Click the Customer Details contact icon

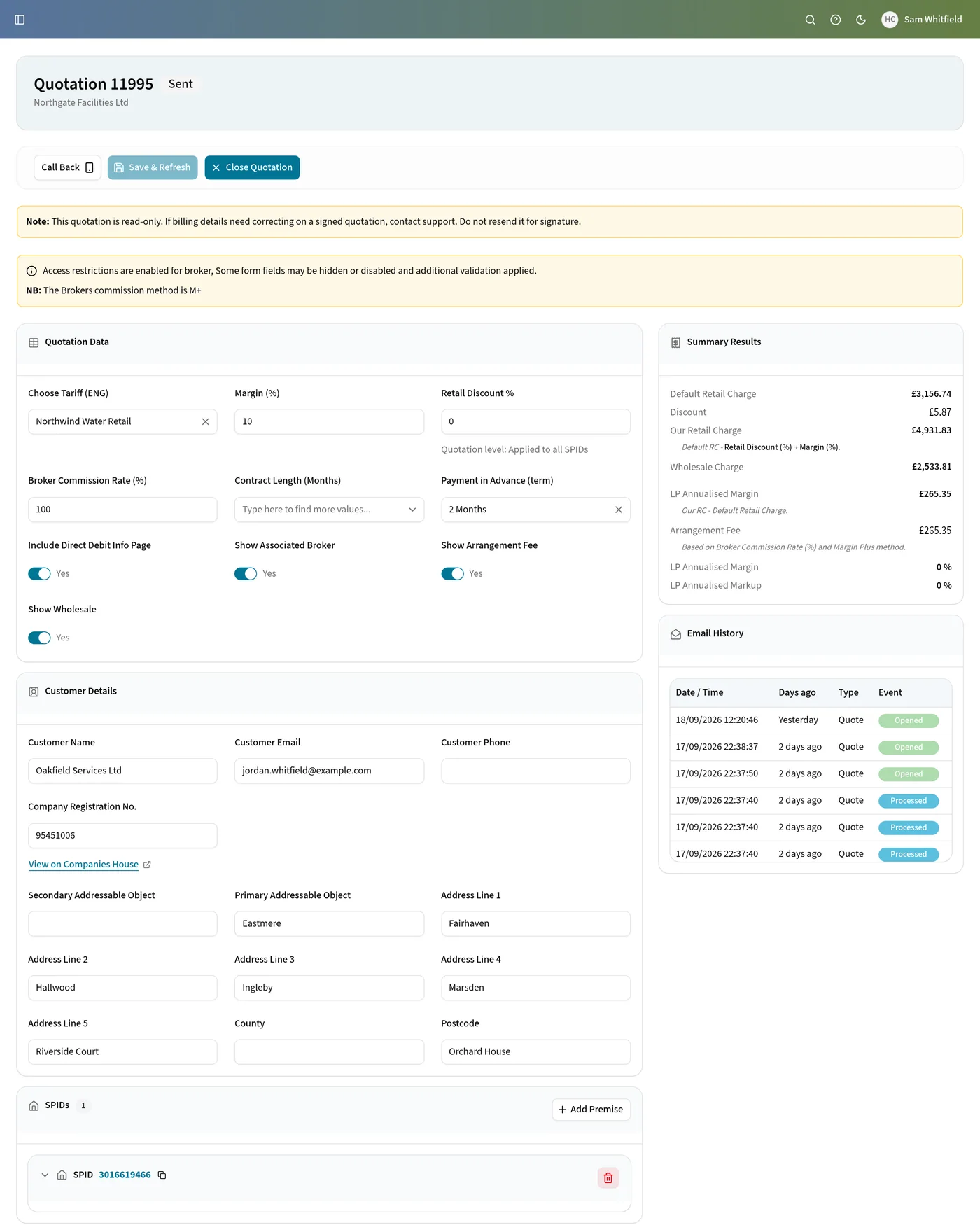pyautogui.click(x=34, y=692)
